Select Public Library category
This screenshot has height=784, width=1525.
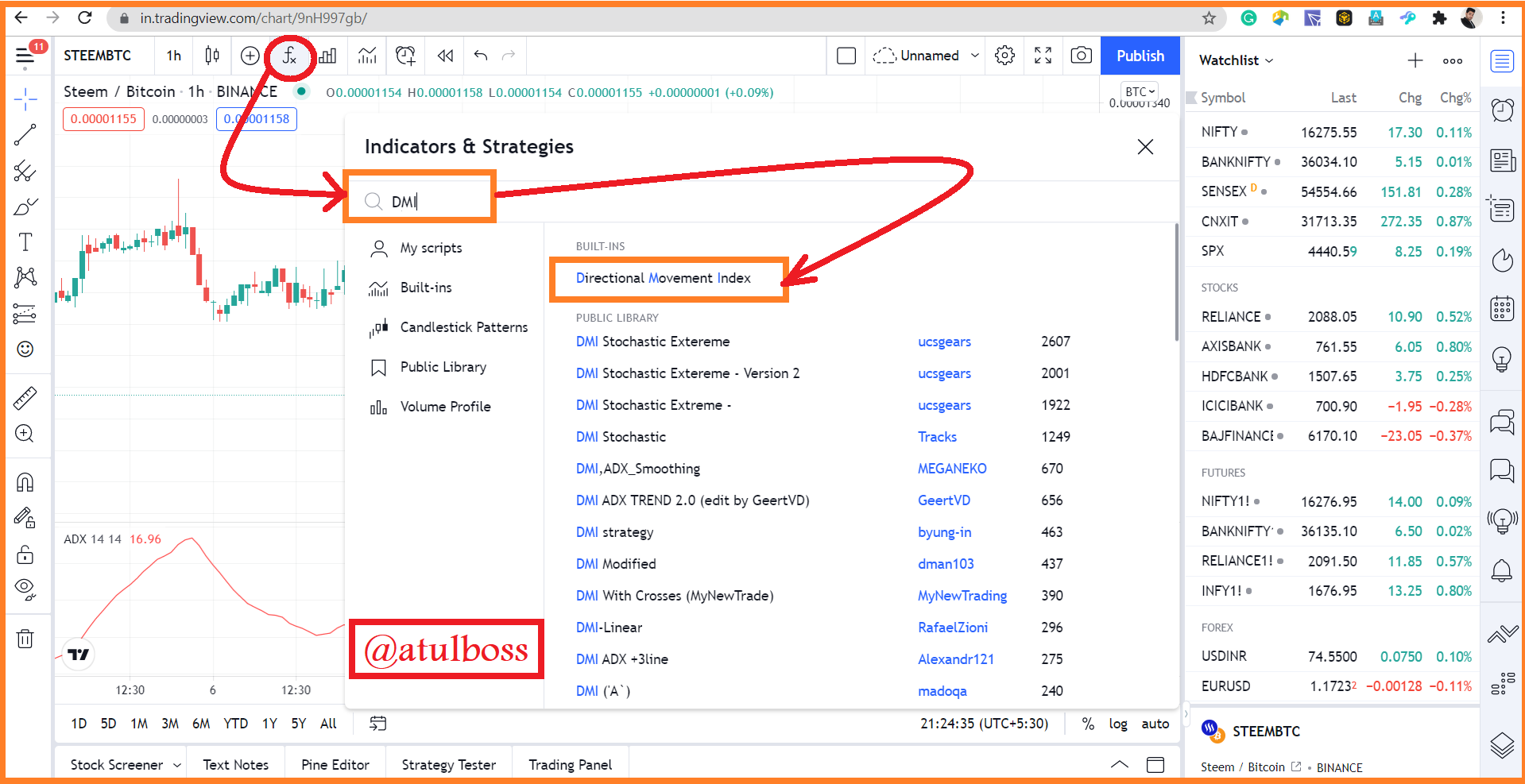443,367
